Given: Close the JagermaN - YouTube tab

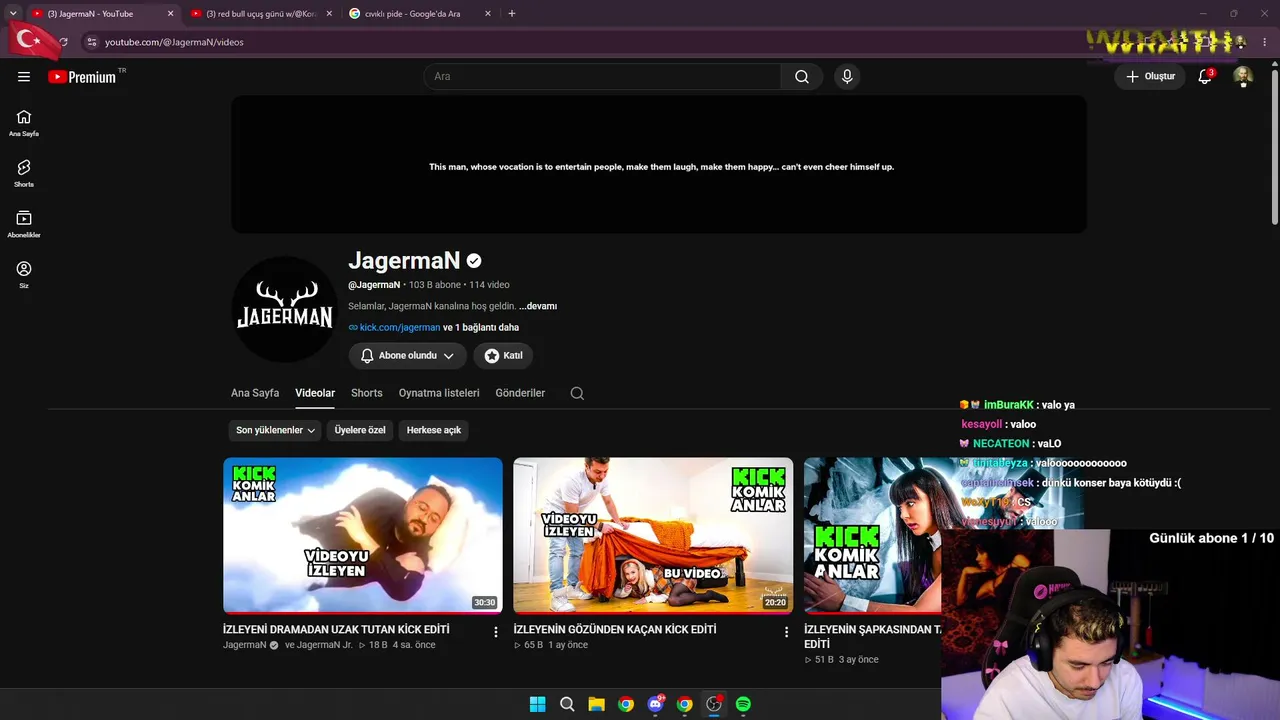Looking at the screenshot, I should [170, 14].
